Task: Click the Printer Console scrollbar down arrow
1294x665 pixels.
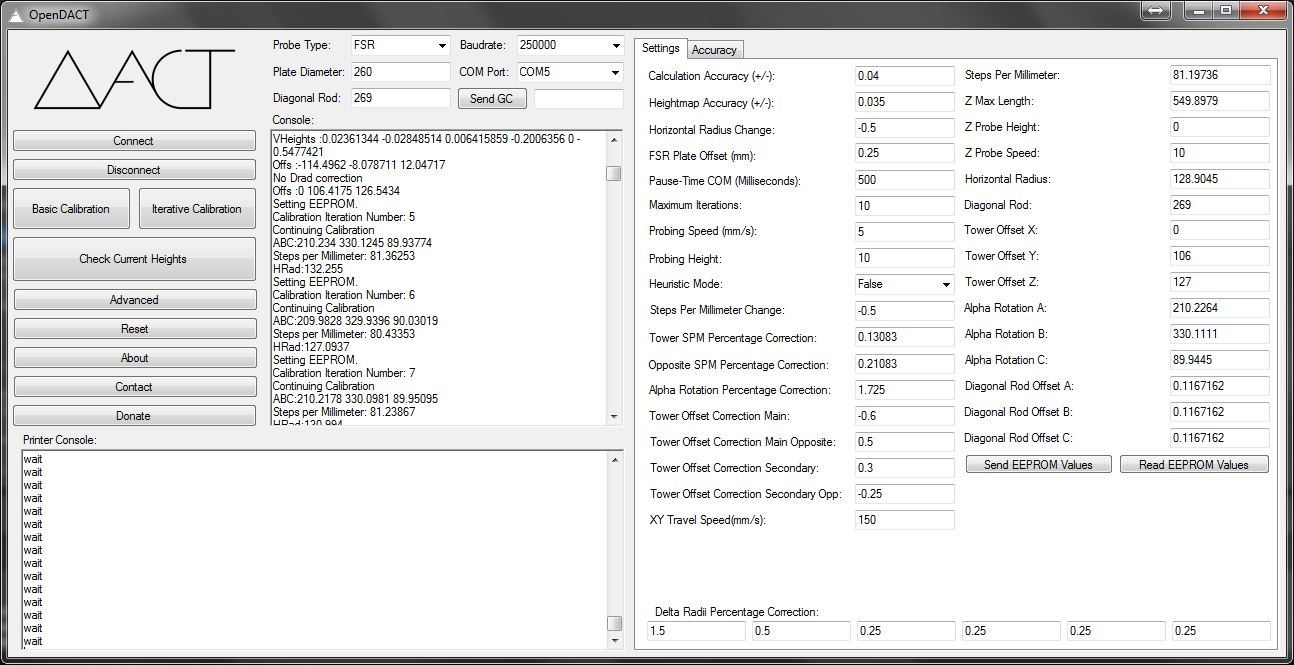Action: [x=615, y=641]
